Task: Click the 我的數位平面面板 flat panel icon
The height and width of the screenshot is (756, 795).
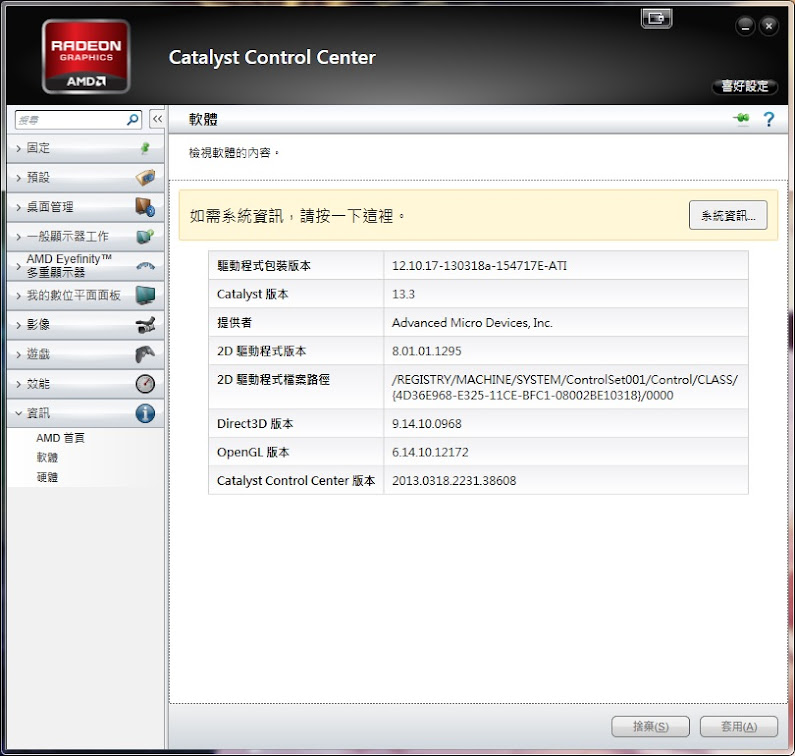Action: (x=146, y=295)
